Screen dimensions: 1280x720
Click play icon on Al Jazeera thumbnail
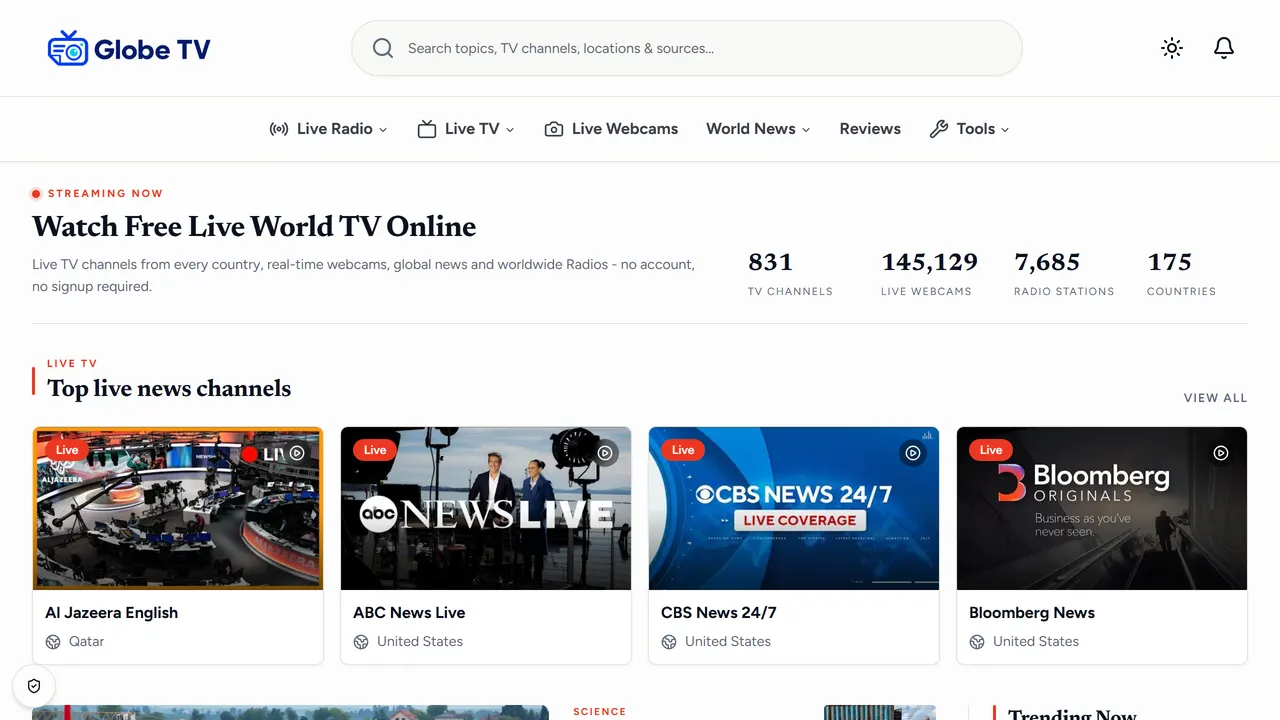click(x=297, y=453)
